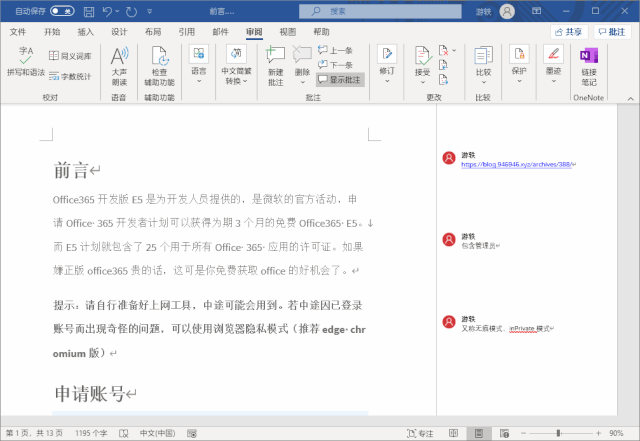Click the 删除 comment icon

pyautogui.click(x=302, y=55)
